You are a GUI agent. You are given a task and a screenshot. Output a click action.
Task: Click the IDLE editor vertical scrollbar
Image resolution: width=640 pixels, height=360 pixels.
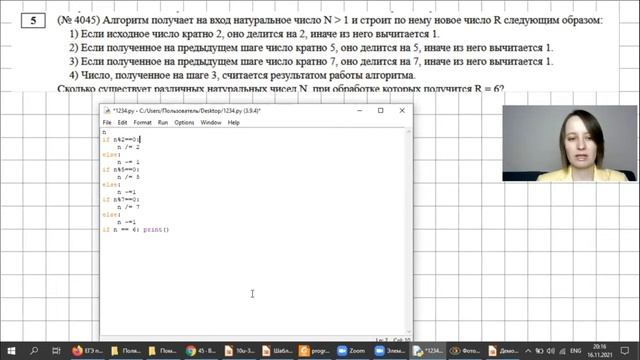[409, 231]
